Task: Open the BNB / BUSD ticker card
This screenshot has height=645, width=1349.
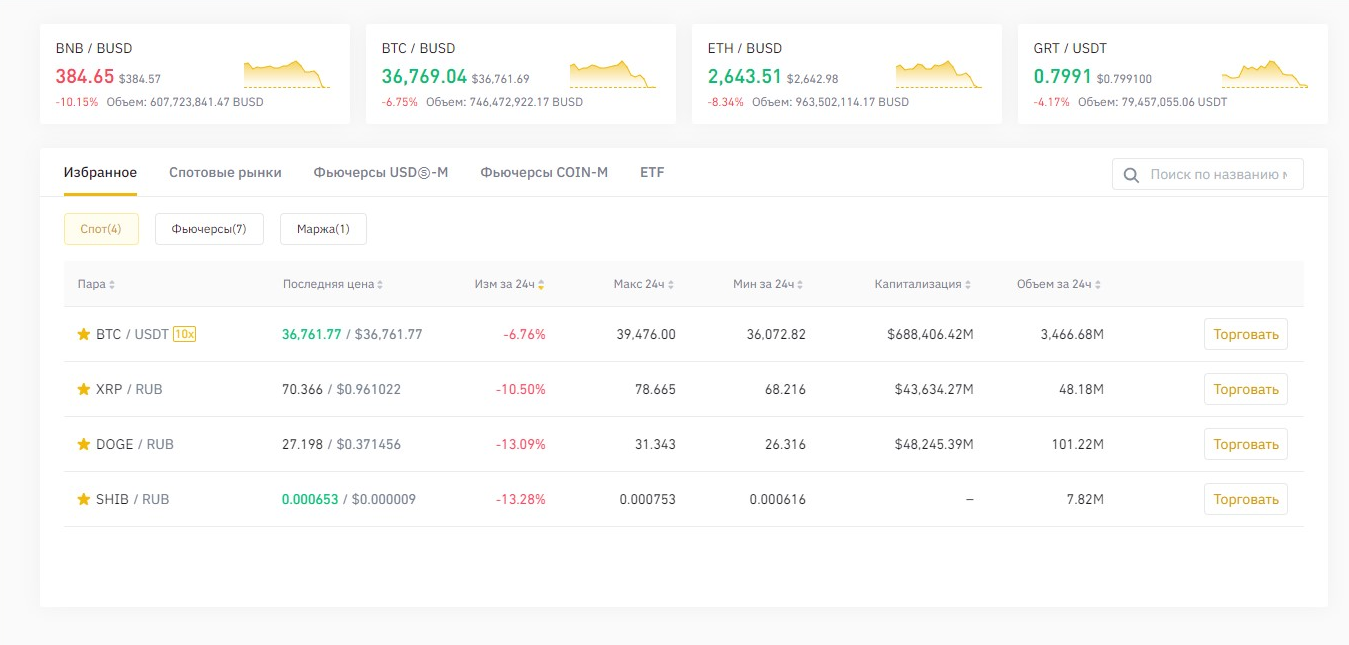Action: click(x=195, y=74)
